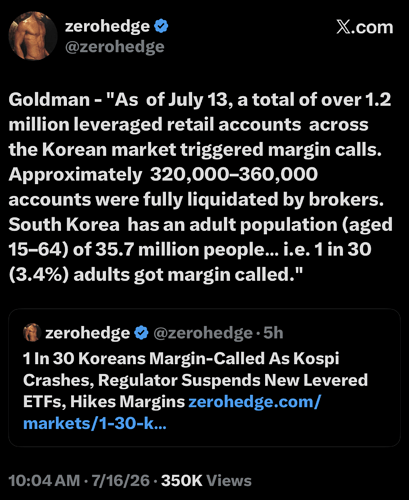This screenshot has height=500, width=409.
Task: Click the 7/16/26 post date
Action: (x=121, y=481)
